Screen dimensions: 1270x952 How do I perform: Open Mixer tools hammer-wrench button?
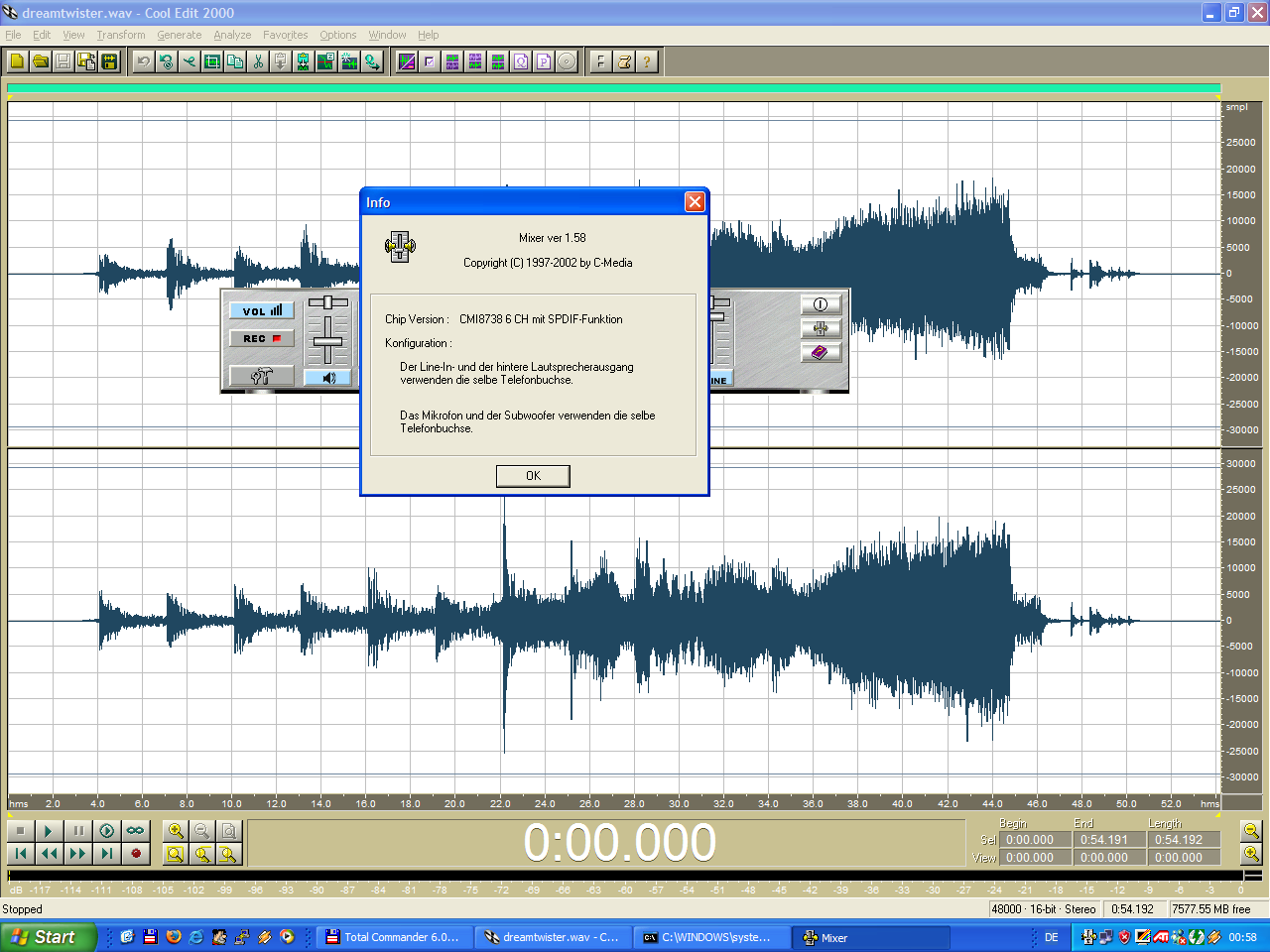coord(262,376)
